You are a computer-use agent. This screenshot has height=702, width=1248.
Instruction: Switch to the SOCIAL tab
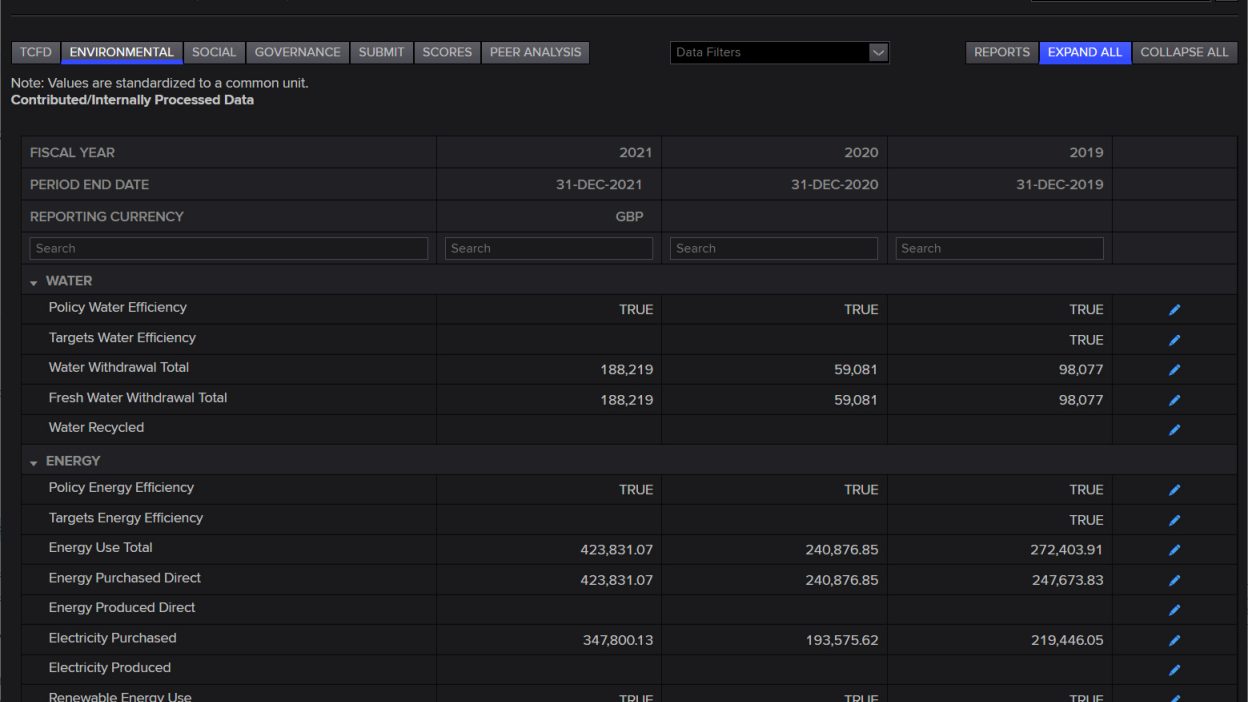[214, 52]
